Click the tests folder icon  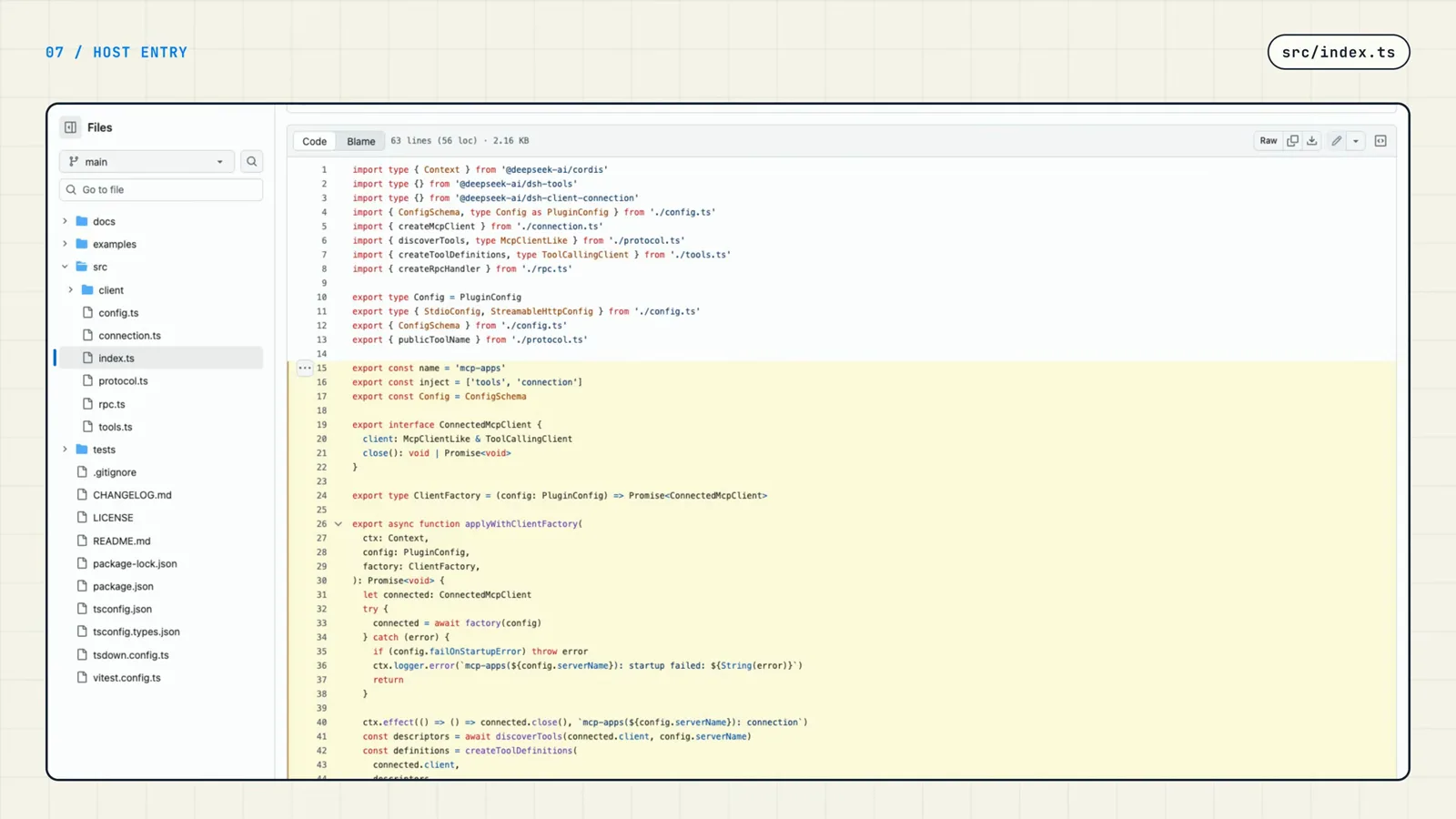coord(82,450)
